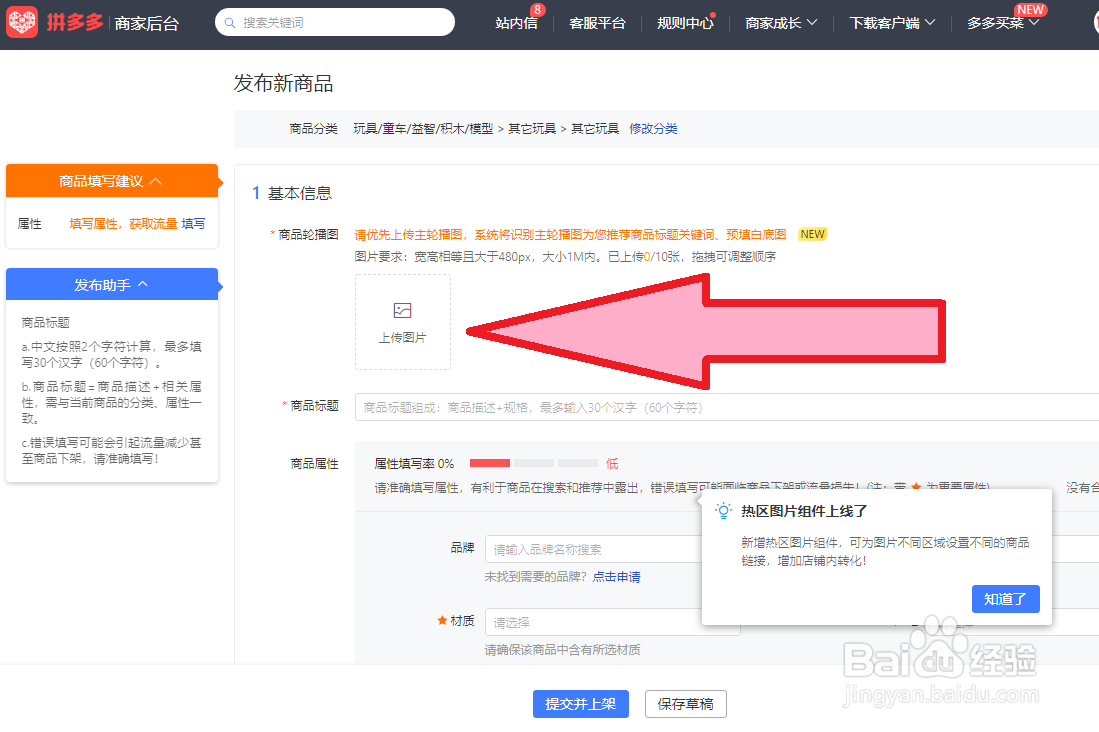Click the search magnifier icon

[230, 21]
